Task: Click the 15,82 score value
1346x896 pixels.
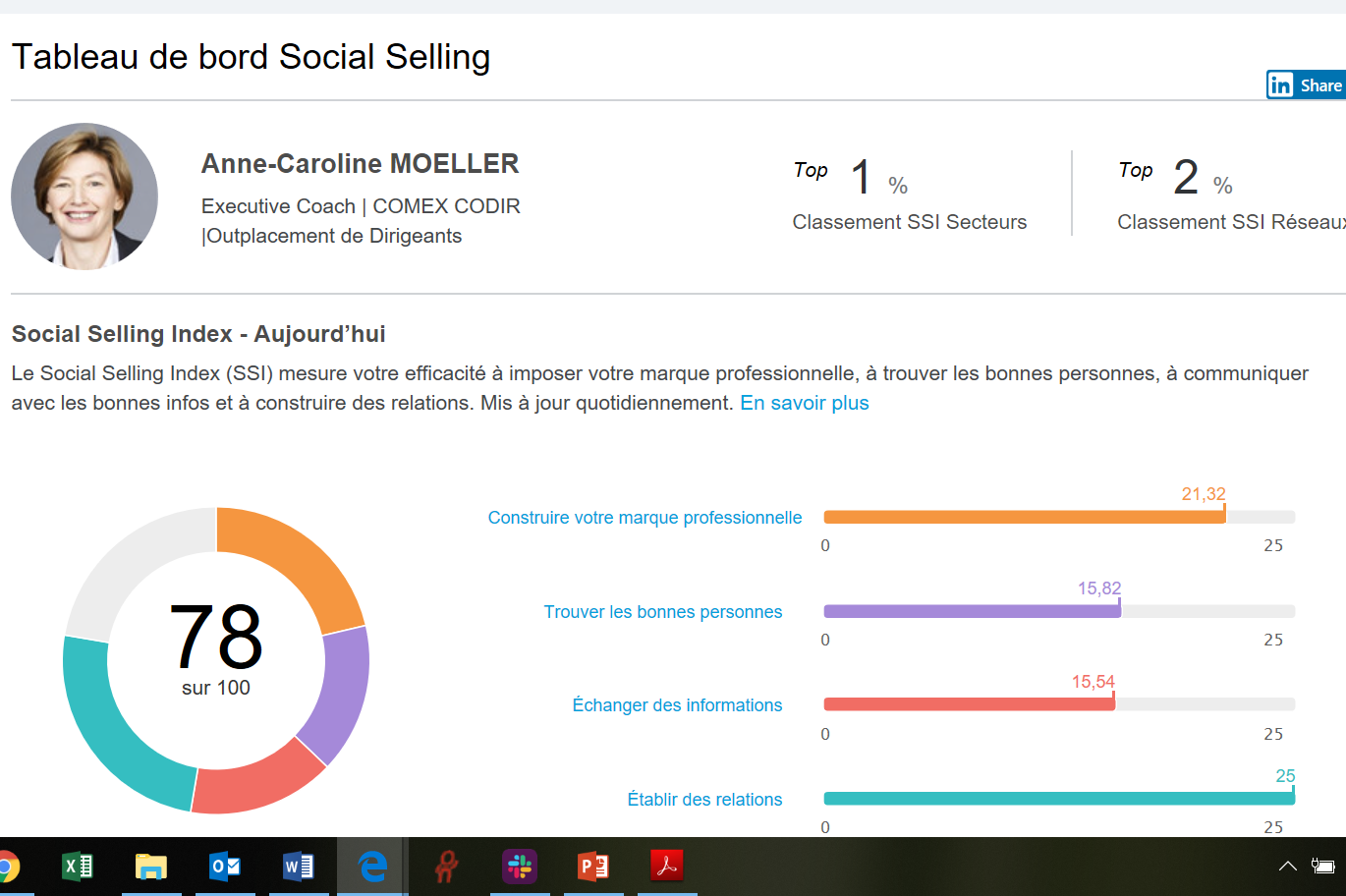Action: pyautogui.click(x=1099, y=588)
